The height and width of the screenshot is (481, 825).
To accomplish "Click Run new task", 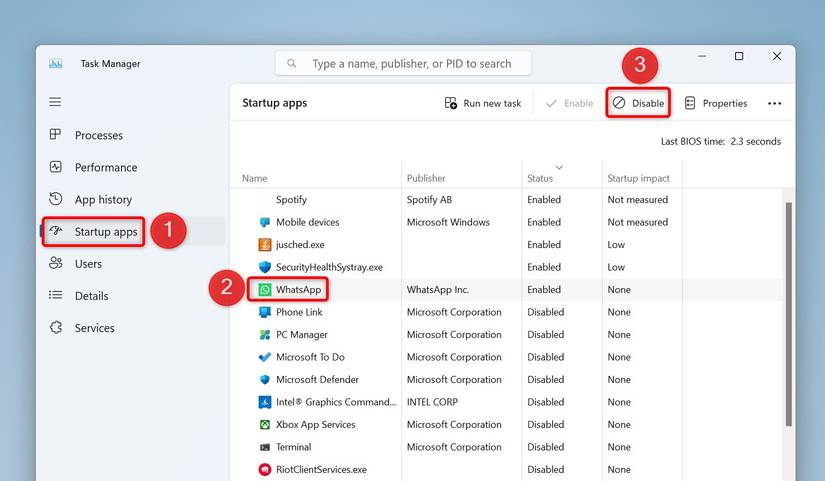I will click(482, 103).
